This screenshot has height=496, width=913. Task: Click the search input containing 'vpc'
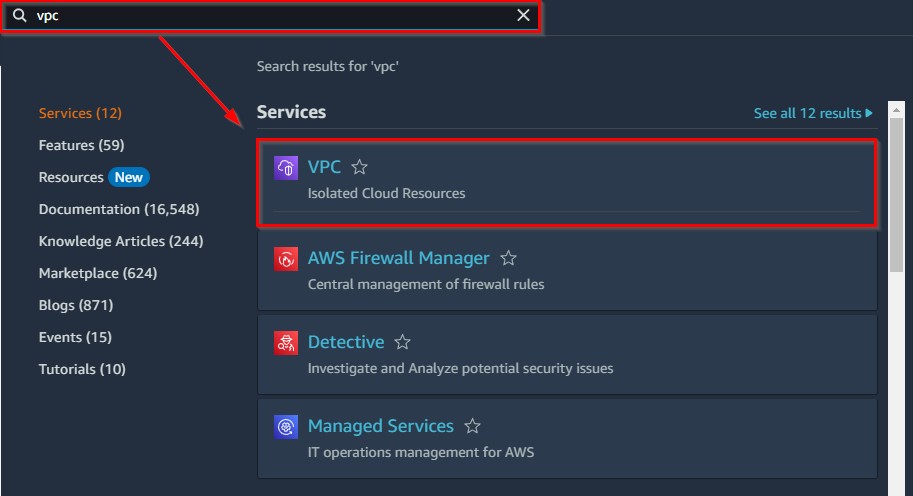pyautogui.click(x=270, y=16)
